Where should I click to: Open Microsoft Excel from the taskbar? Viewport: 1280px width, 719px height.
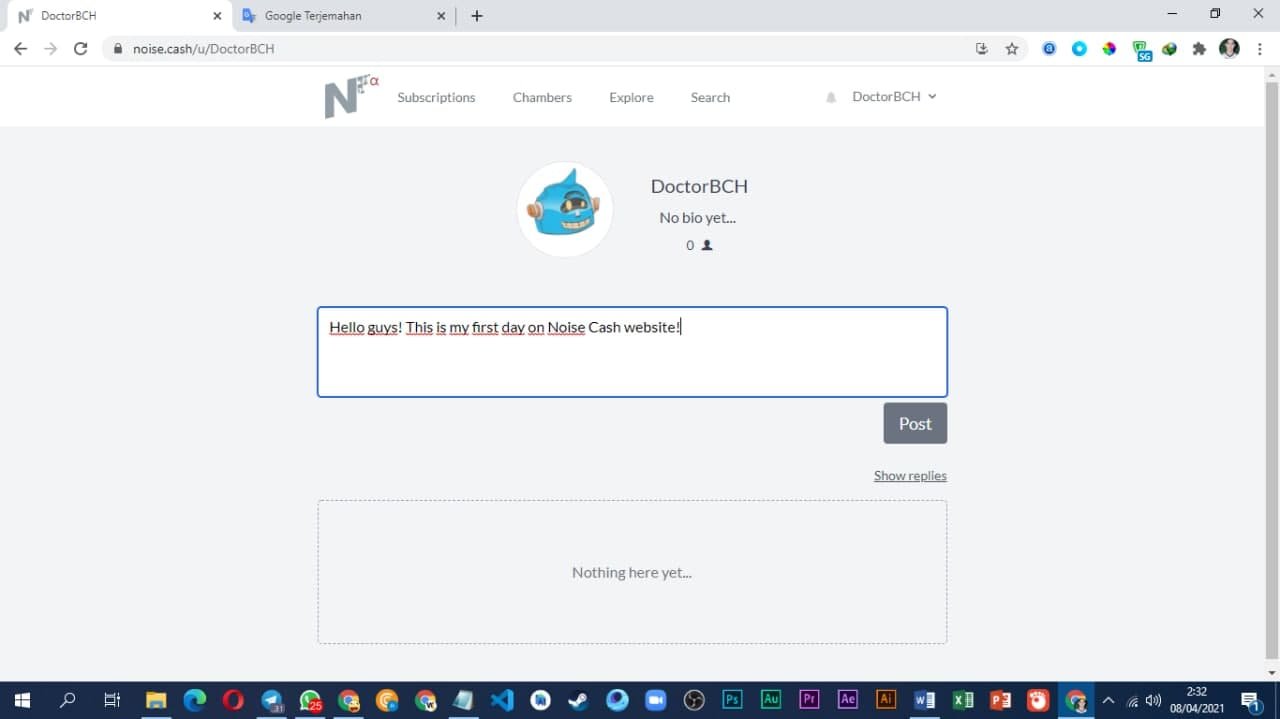[963, 700]
